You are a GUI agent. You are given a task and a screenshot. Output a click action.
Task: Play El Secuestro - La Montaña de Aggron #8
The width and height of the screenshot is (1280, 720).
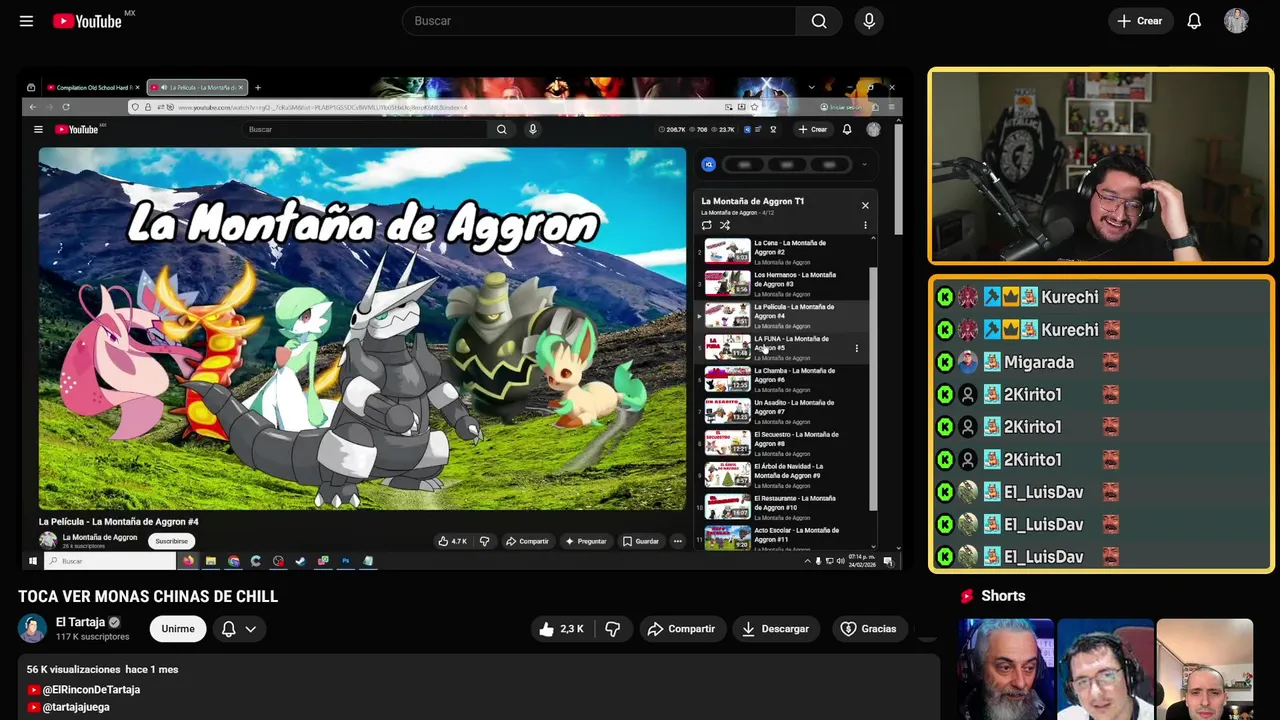781,443
